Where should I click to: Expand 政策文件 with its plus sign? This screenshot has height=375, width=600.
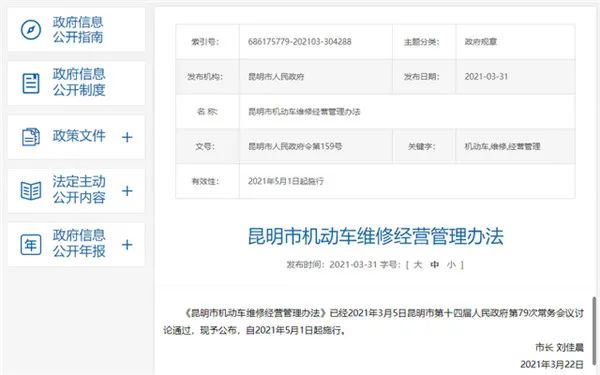(x=127, y=137)
